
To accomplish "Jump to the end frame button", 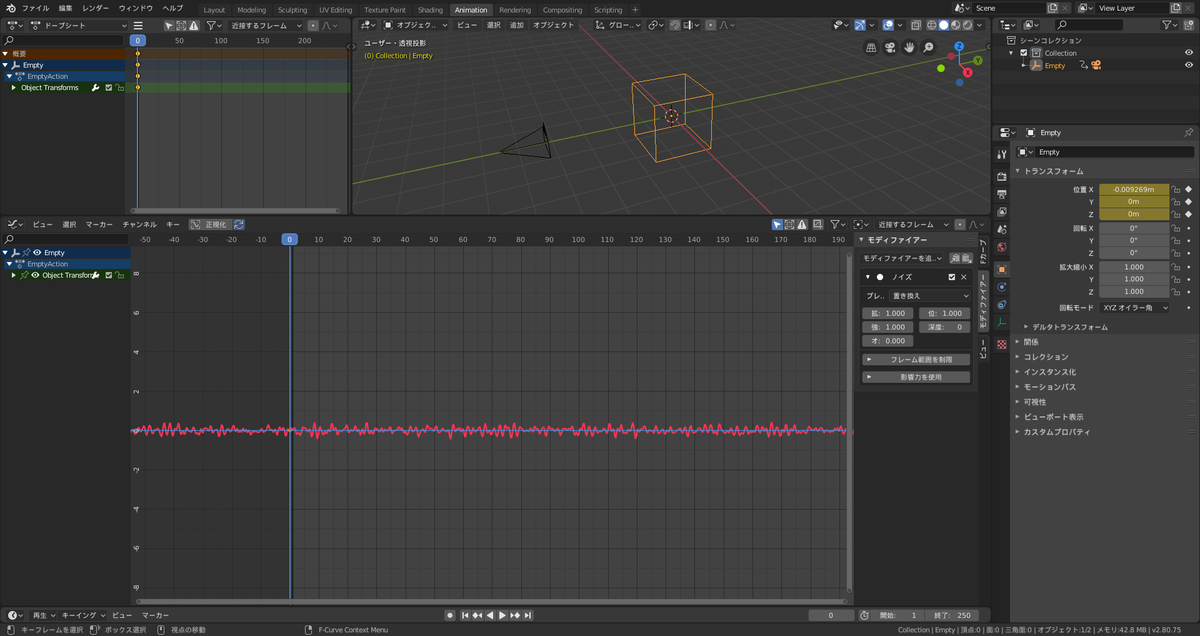I will pyautogui.click(x=528, y=615).
